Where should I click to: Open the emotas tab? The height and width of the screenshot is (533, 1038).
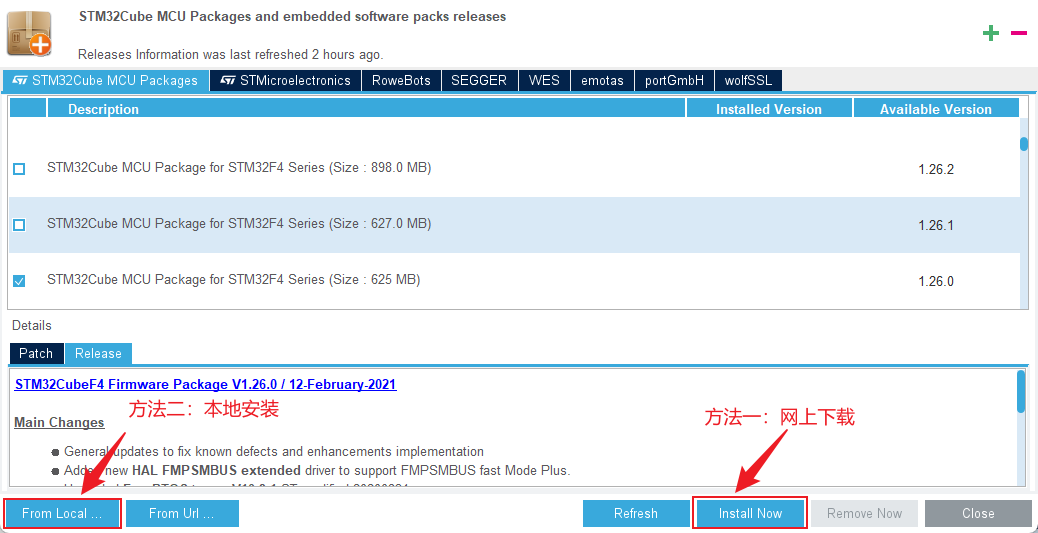(602, 81)
